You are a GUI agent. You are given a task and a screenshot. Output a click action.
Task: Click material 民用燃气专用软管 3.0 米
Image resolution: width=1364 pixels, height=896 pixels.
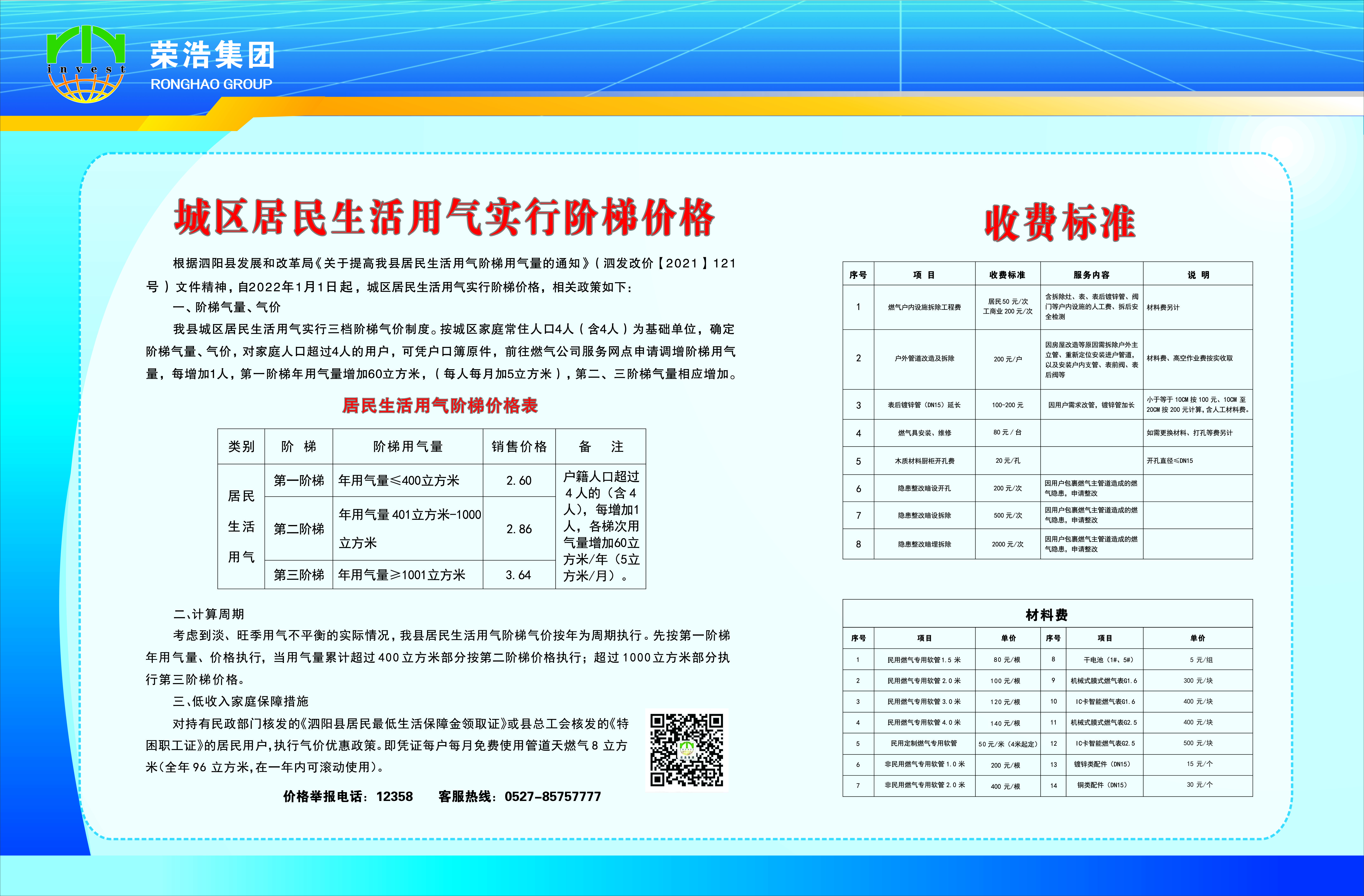coord(924,702)
